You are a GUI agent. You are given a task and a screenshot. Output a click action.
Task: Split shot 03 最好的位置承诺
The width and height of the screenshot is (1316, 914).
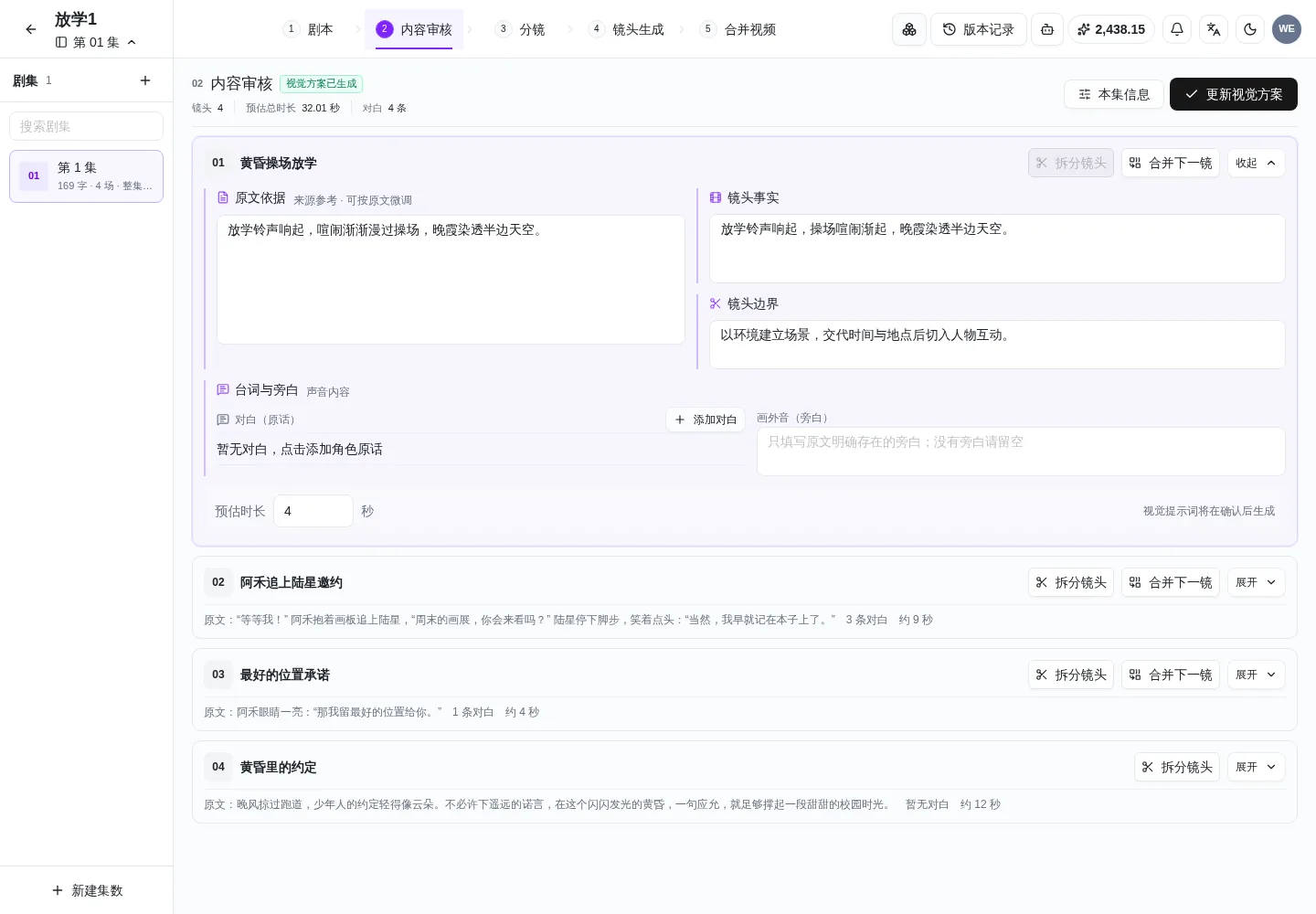1071,675
